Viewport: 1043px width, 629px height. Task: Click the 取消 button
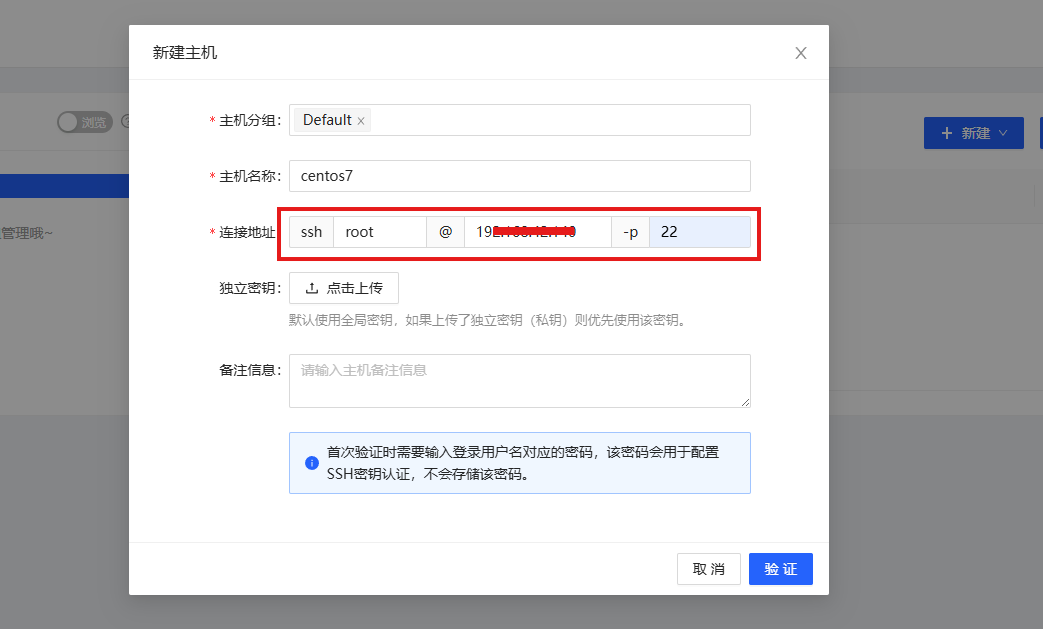[708, 569]
